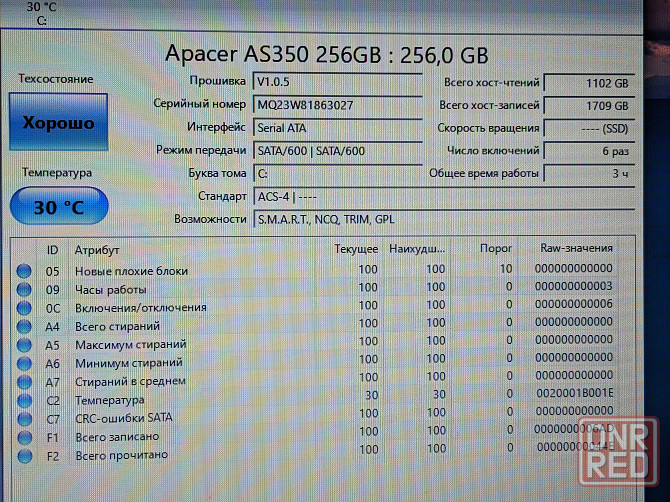Click the blue status icon for Новые плохие блоки
This screenshot has height=502, width=670.
pos(24,271)
